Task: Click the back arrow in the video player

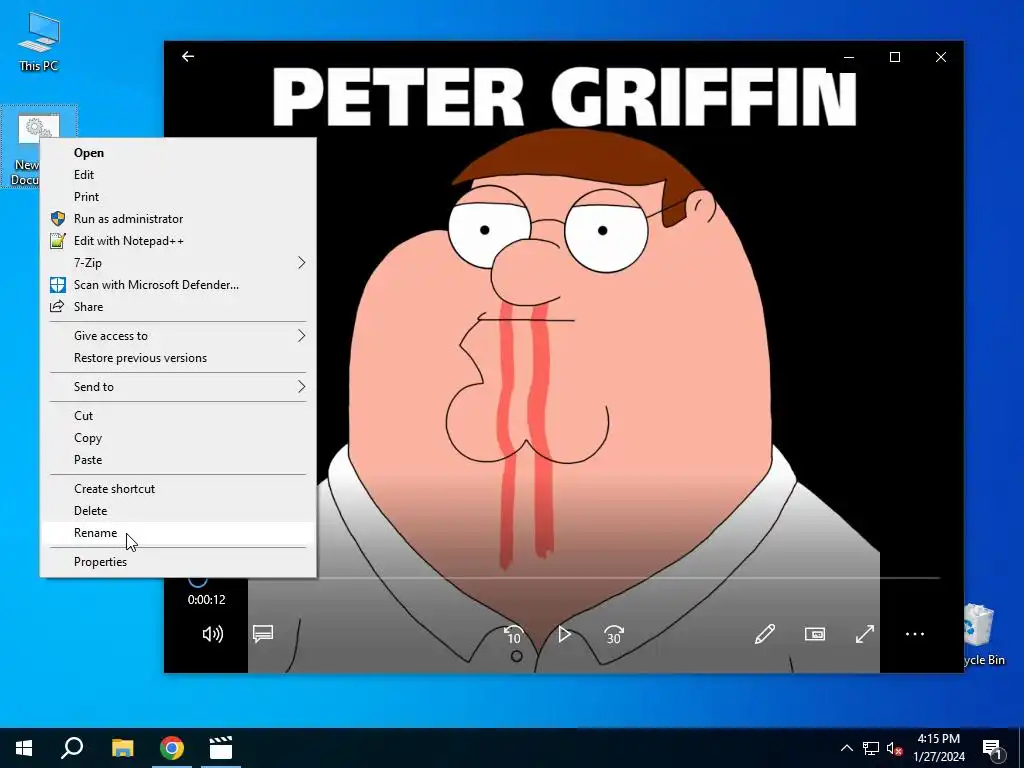Action: (x=188, y=57)
